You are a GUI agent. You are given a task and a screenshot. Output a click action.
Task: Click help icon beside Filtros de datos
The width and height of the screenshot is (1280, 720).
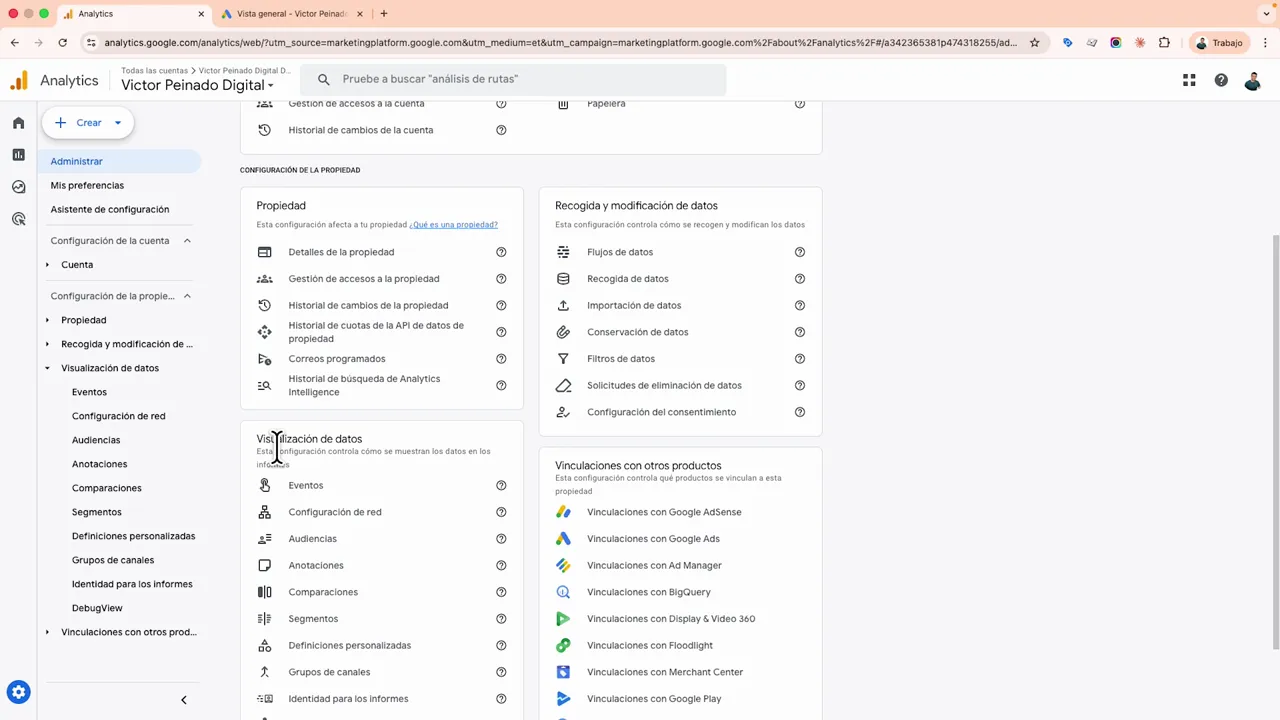point(800,359)
